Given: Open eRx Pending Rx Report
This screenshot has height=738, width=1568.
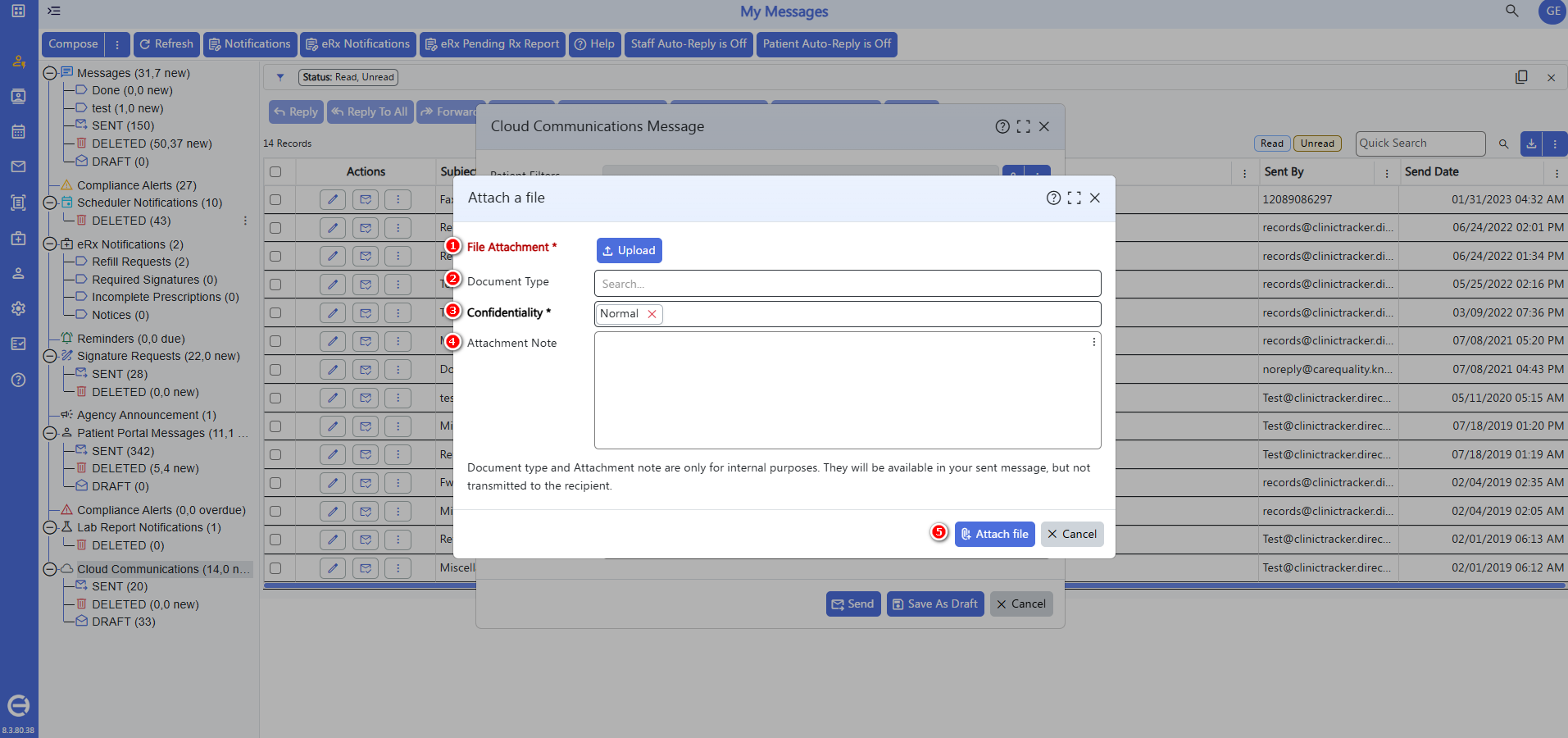Looking at the screenshot, I should [x=492, y=44].
